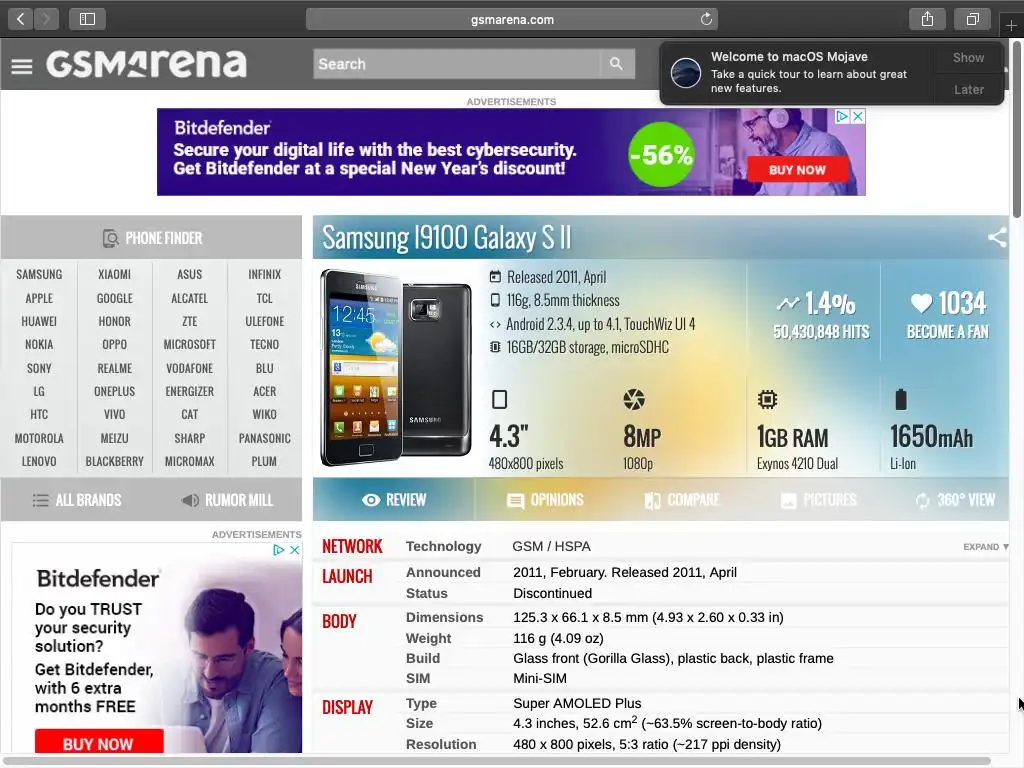This screenshot has height=768, width=1024.
Task: Click the Dimensions spec label
Action: coord(445,617)
